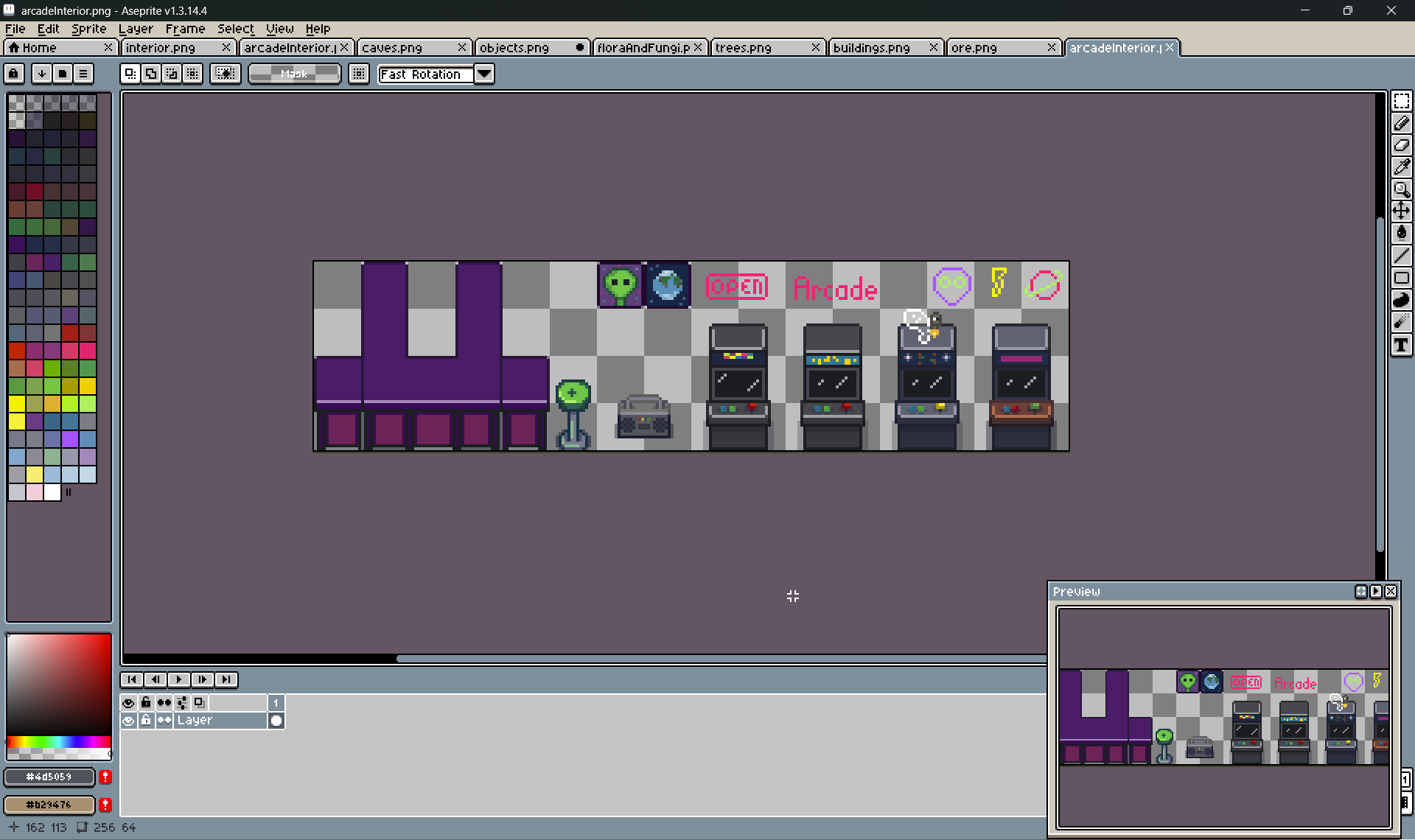Activate the Zoom tool
Viewport: 1415px width, 840px height.
(x=1401, y=189)
